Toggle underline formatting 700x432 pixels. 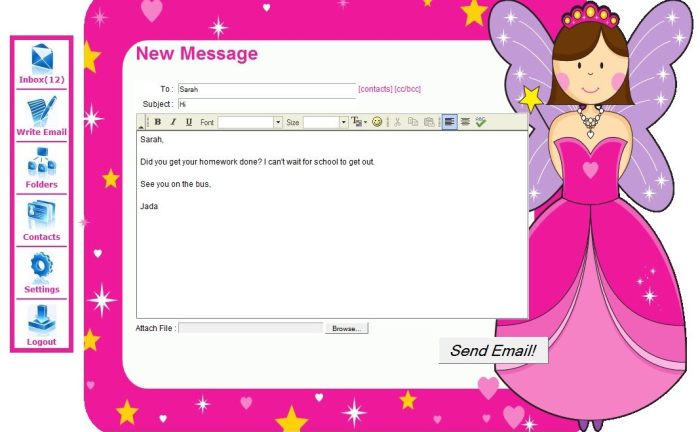click(189, 122)
